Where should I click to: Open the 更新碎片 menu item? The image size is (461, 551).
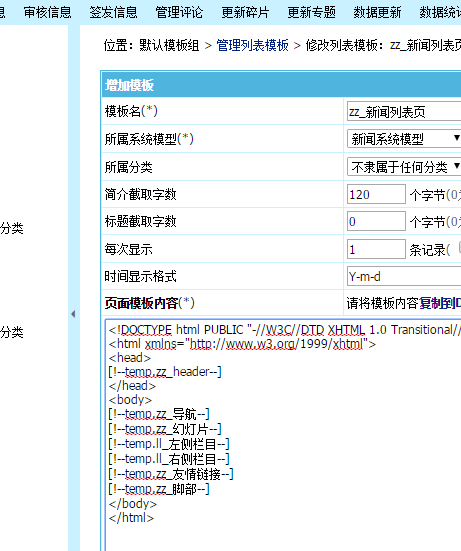[x=245, y=13]
